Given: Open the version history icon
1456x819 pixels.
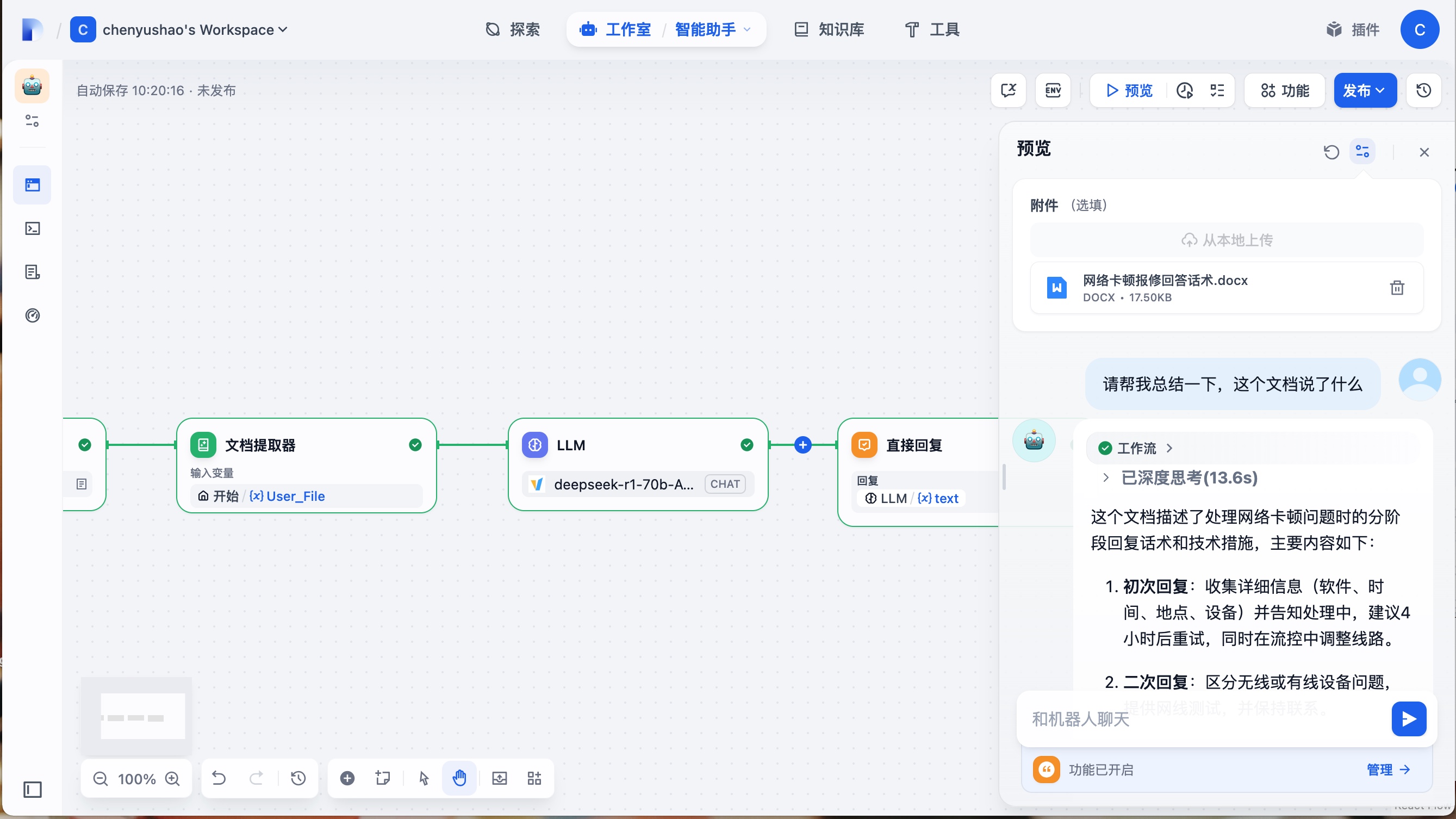Looking at the screenshot, I should 1423,90.
